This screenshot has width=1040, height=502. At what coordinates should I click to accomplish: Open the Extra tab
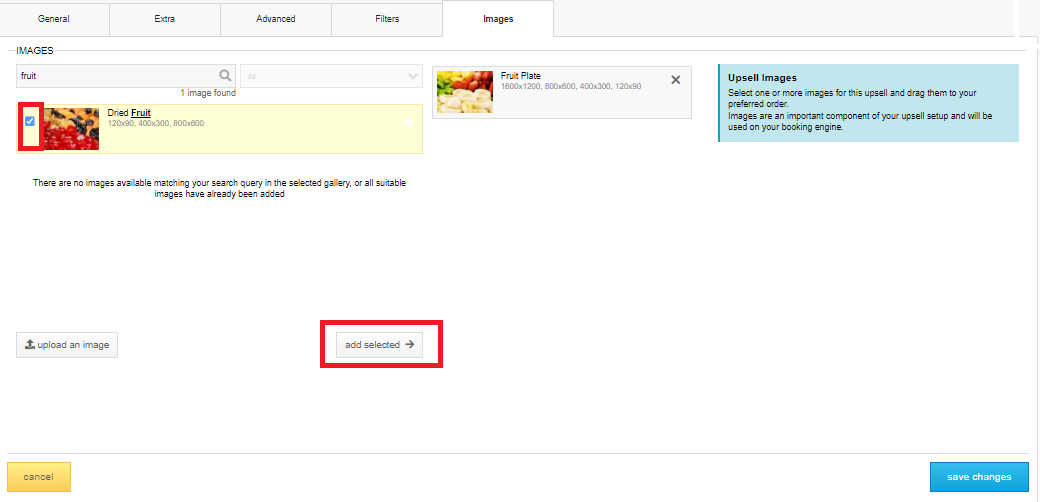pyautogui.click(x=164, y=19)
